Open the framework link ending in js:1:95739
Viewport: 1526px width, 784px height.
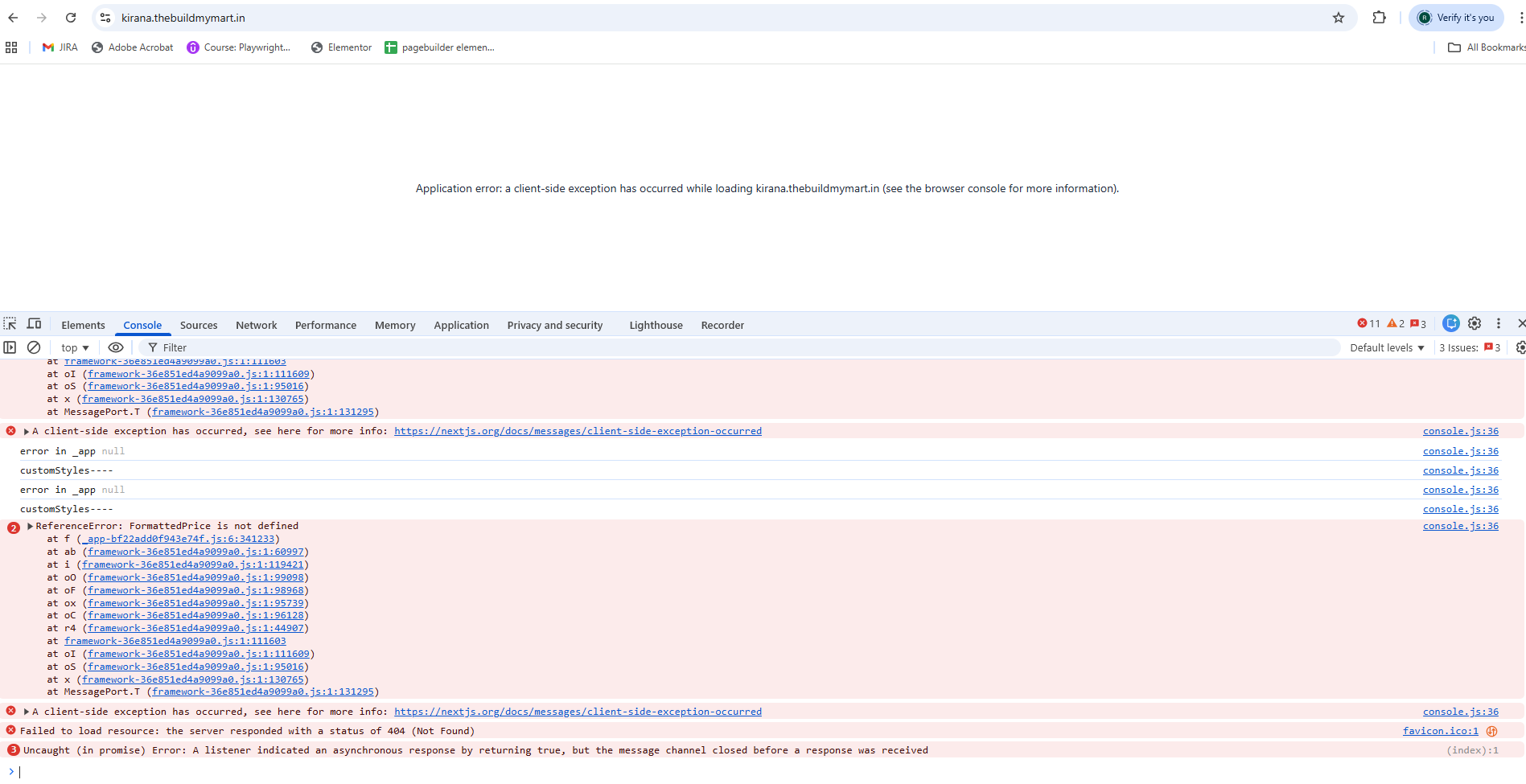(x=196, y=603)
